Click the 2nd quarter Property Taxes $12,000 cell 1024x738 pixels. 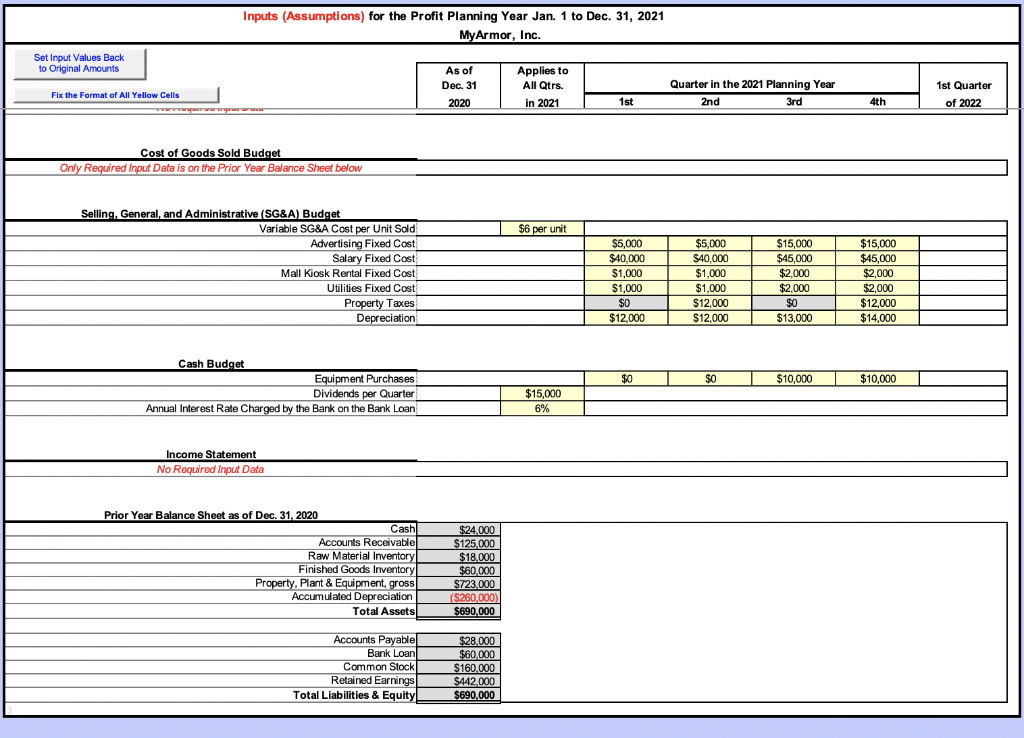coord(709,303)
